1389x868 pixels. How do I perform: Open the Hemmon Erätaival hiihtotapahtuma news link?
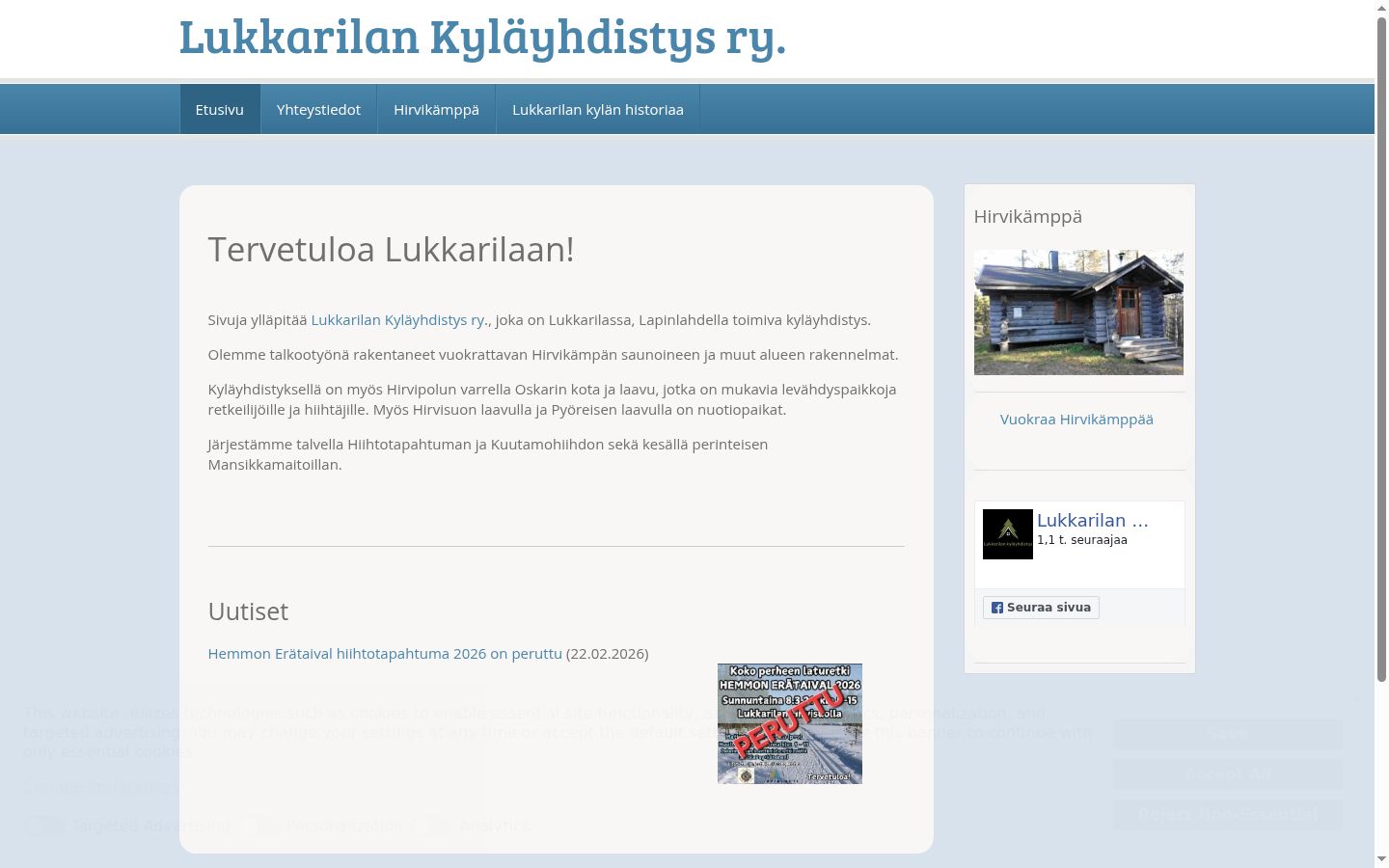[x=385, y=653]
